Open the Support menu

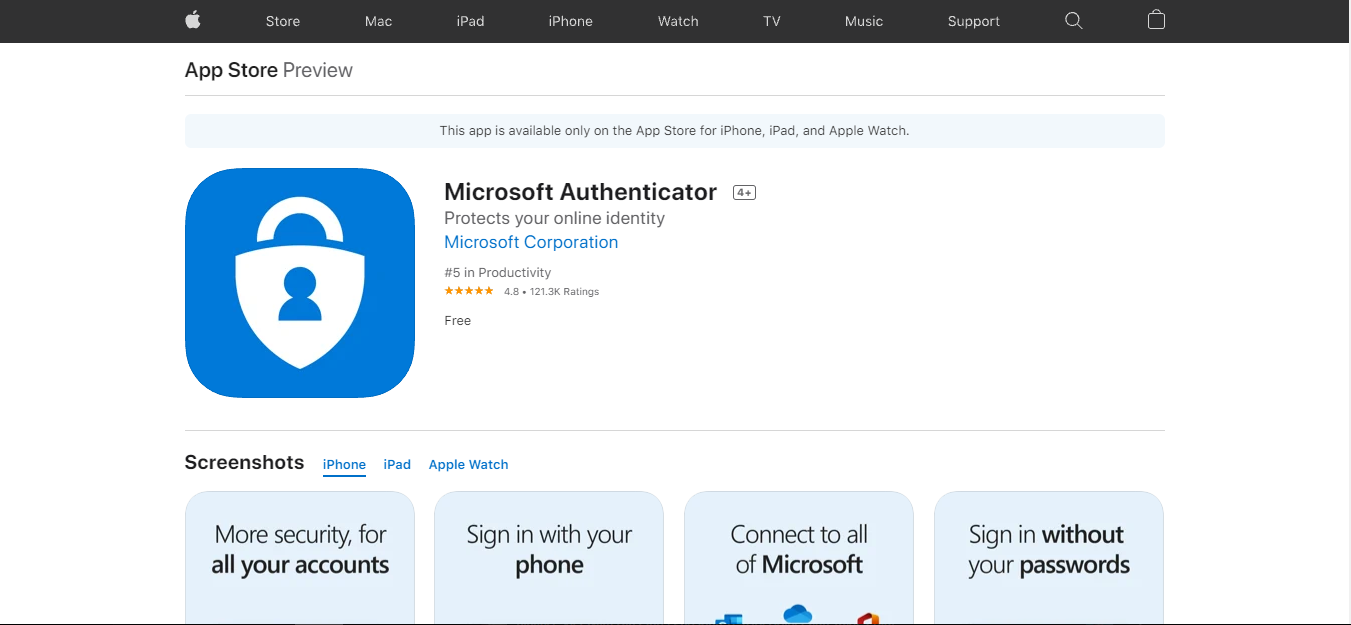click(973, 21)
